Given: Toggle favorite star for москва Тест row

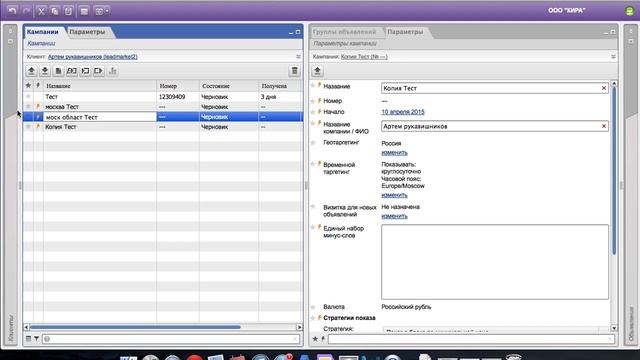Looking at the screenshot, I should 28,107.
